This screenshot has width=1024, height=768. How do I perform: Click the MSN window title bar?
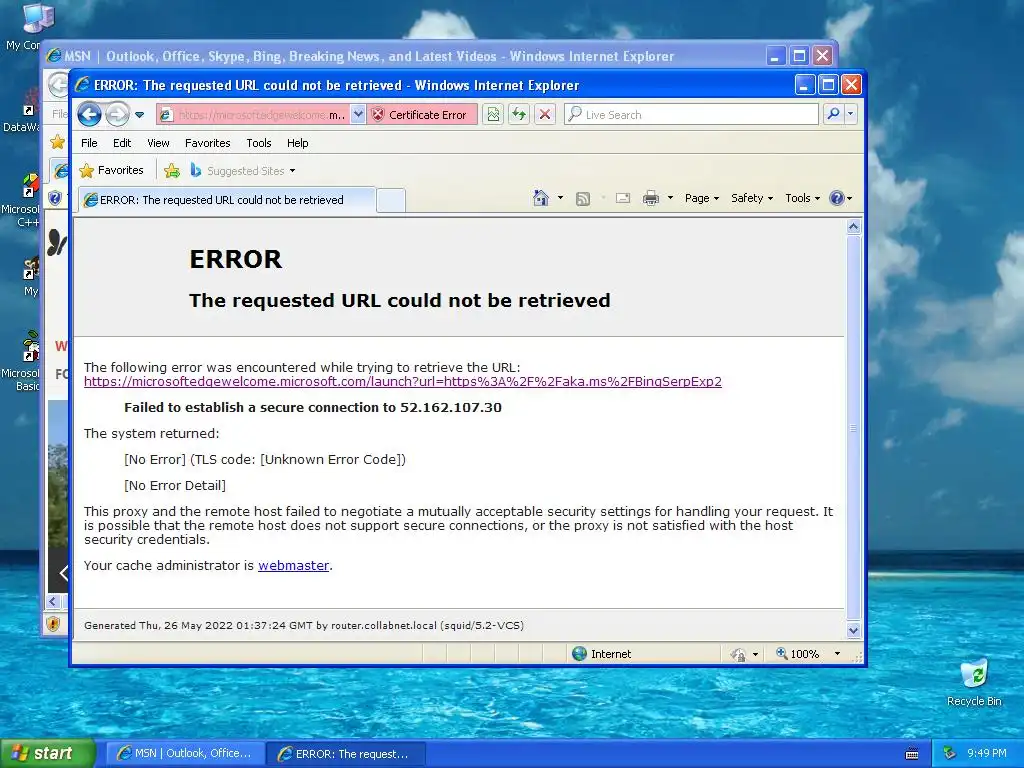pyautogui.click(x=405, y=56)
